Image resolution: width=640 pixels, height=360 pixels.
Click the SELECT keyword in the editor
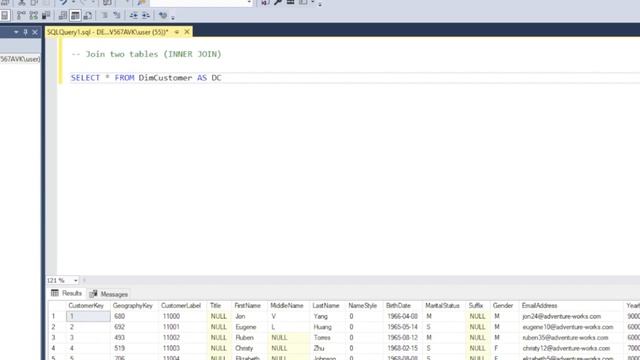(85, 78)
